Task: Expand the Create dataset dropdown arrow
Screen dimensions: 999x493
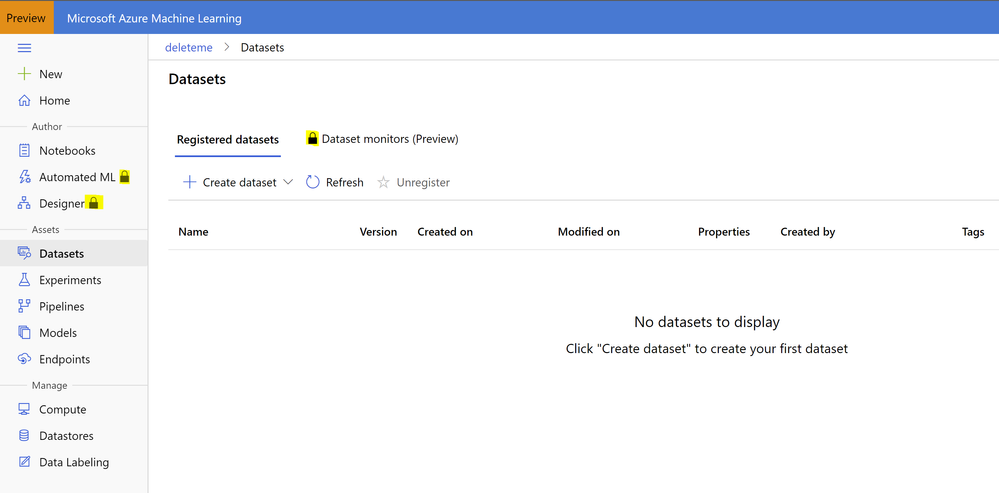Action: (x=289, y=183)
